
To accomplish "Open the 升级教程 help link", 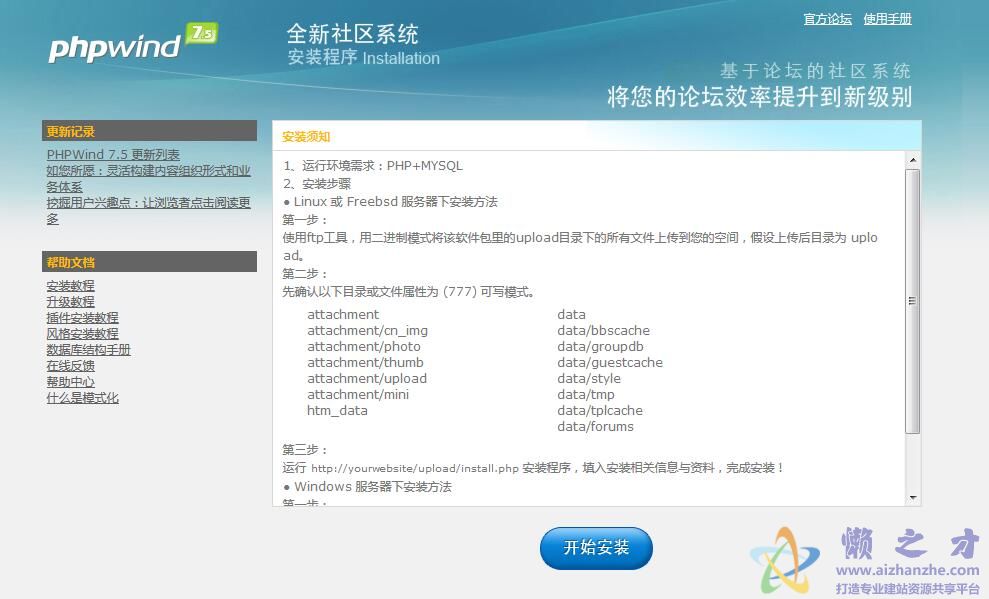I will click(70, 301).
